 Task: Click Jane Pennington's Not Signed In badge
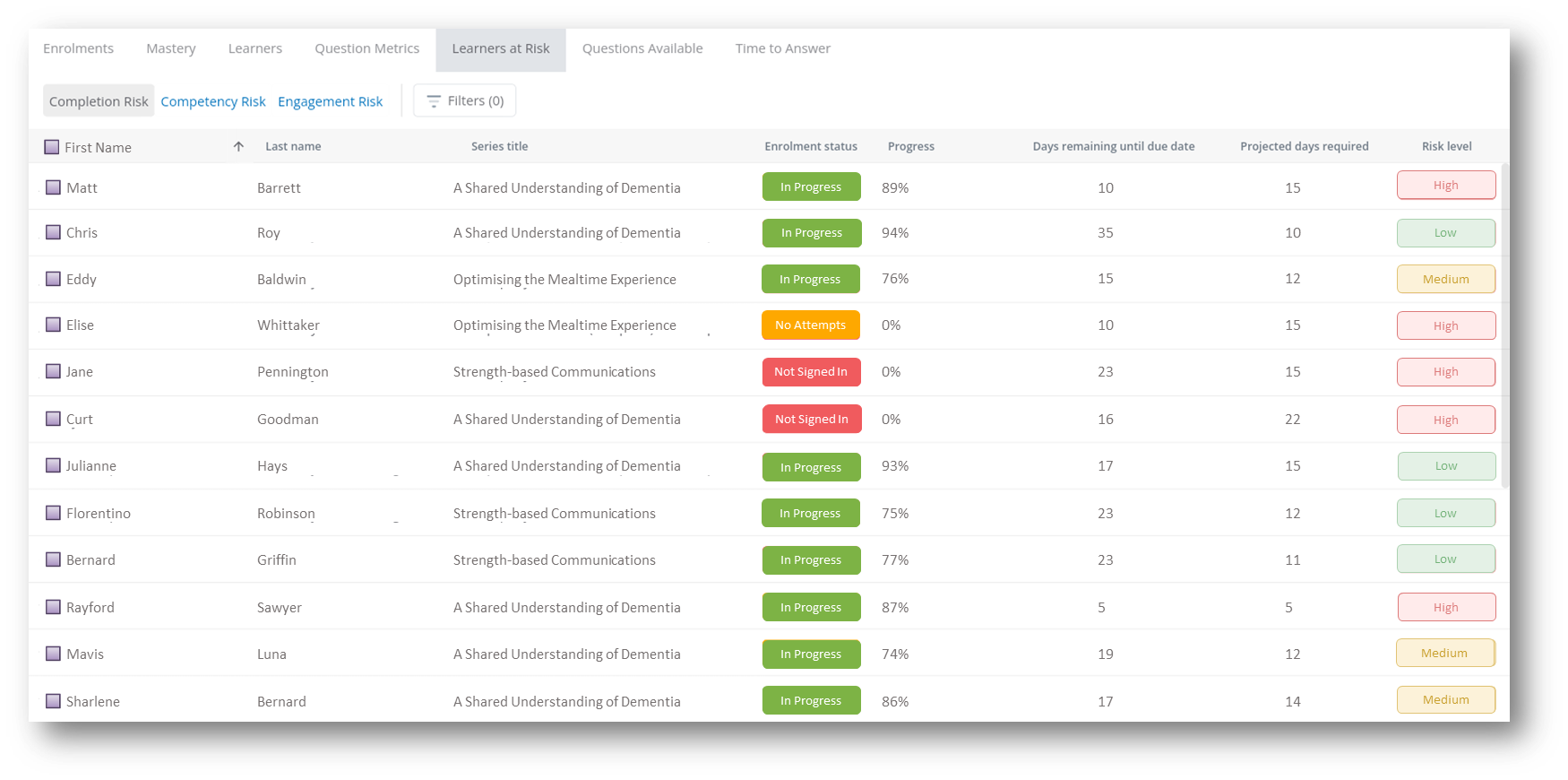[x=811, y=372]
